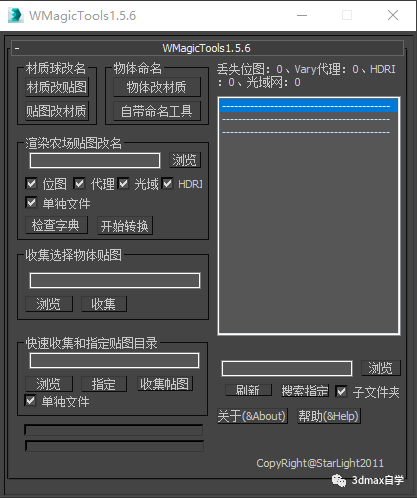Toggle the 子文件夹 checkbox
Image resolution: width=417 pixels, height=498 pixels.
point(341,391)
